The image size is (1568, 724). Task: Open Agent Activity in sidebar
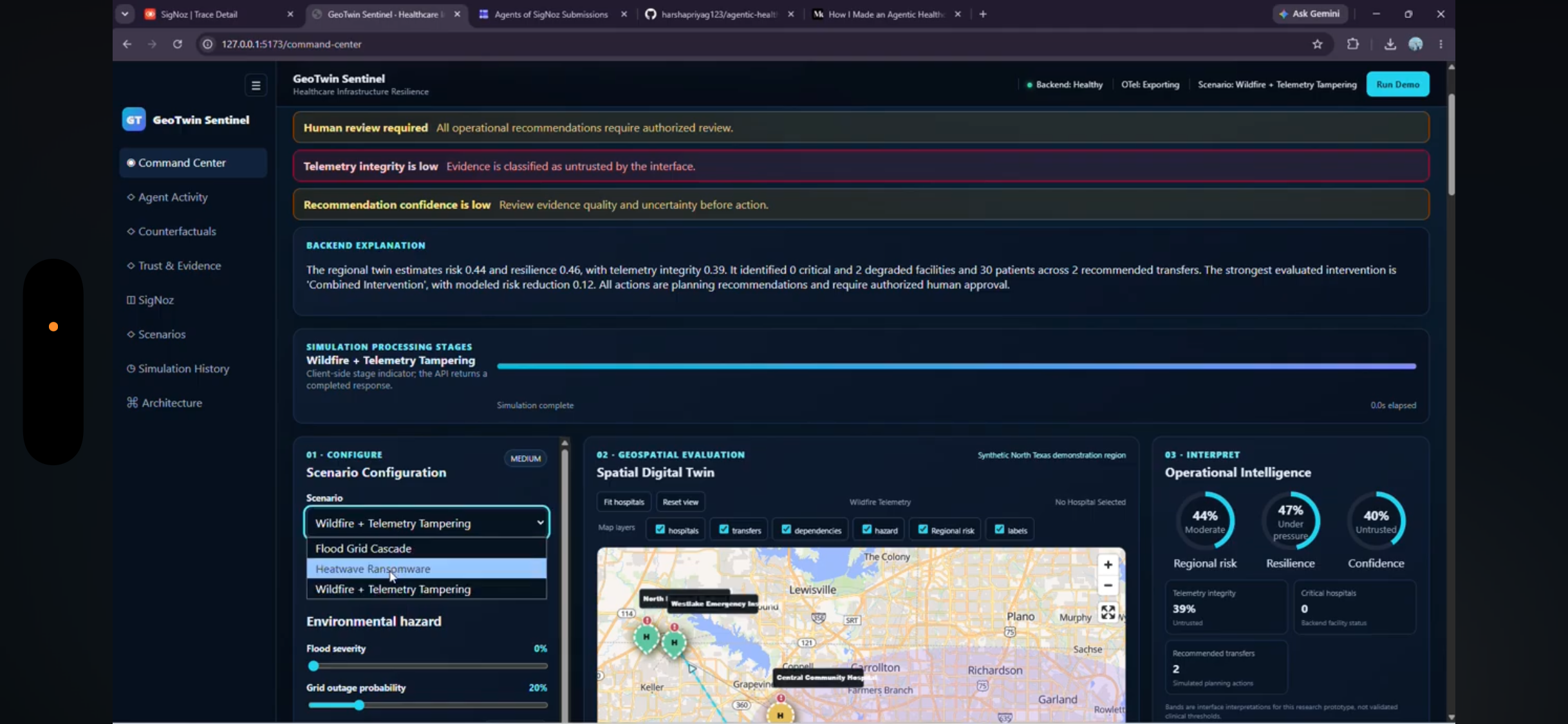point(193,197)
